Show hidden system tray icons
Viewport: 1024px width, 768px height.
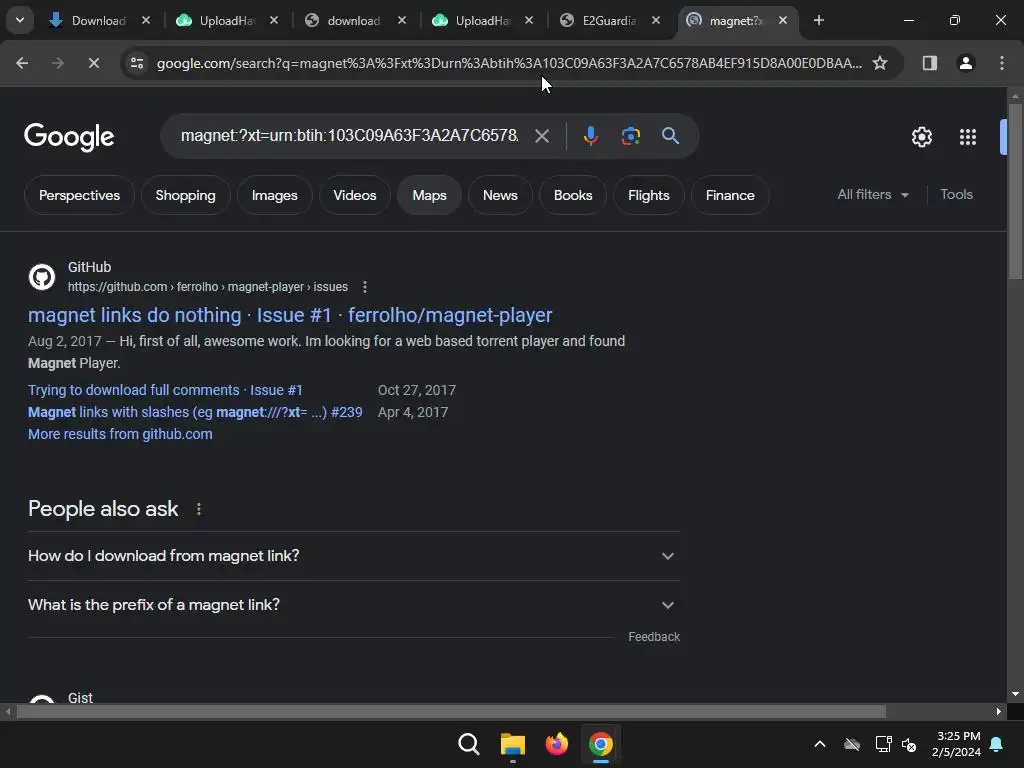(820, 744)
